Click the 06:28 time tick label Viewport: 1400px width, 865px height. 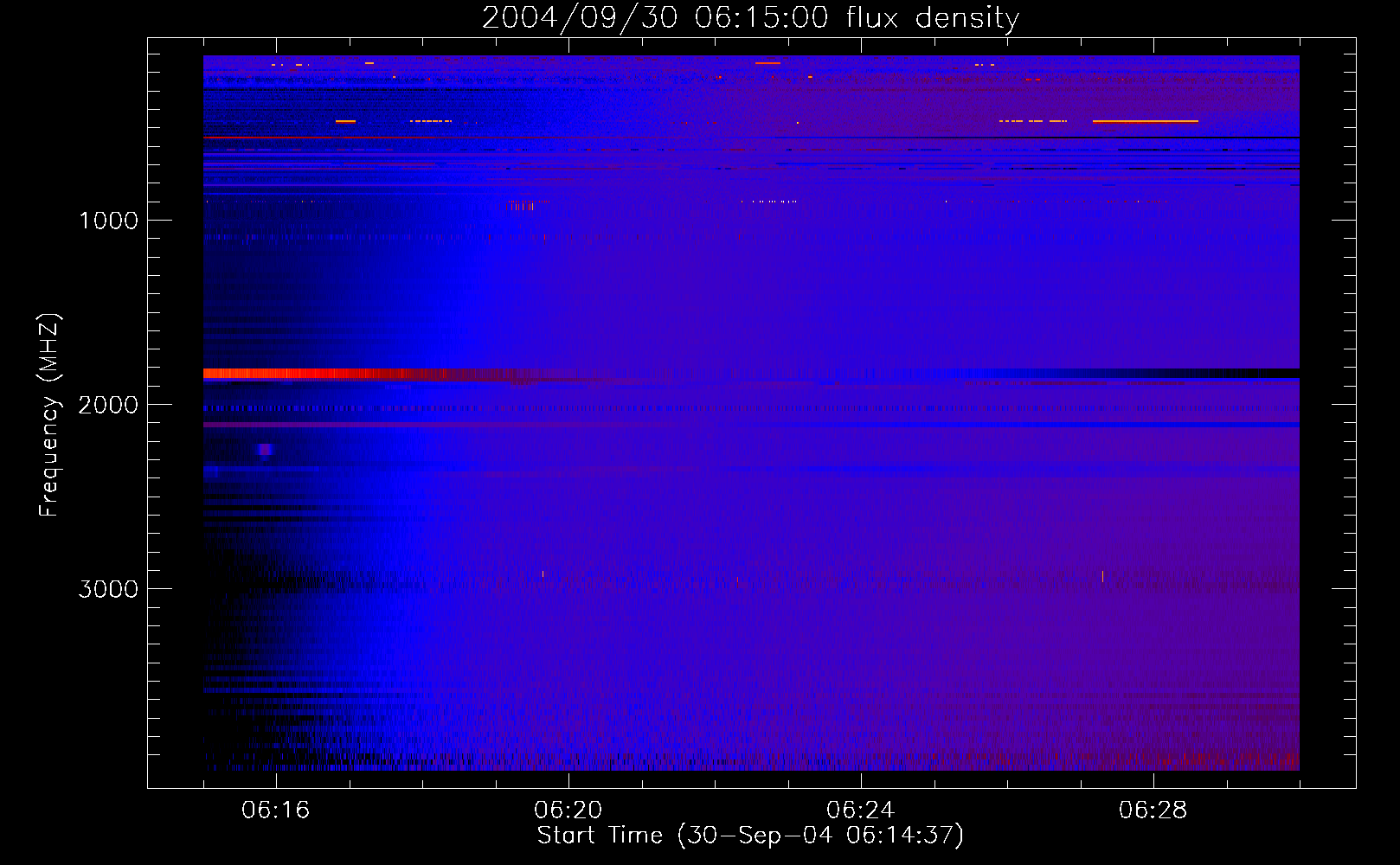[x=1153, y=811]
